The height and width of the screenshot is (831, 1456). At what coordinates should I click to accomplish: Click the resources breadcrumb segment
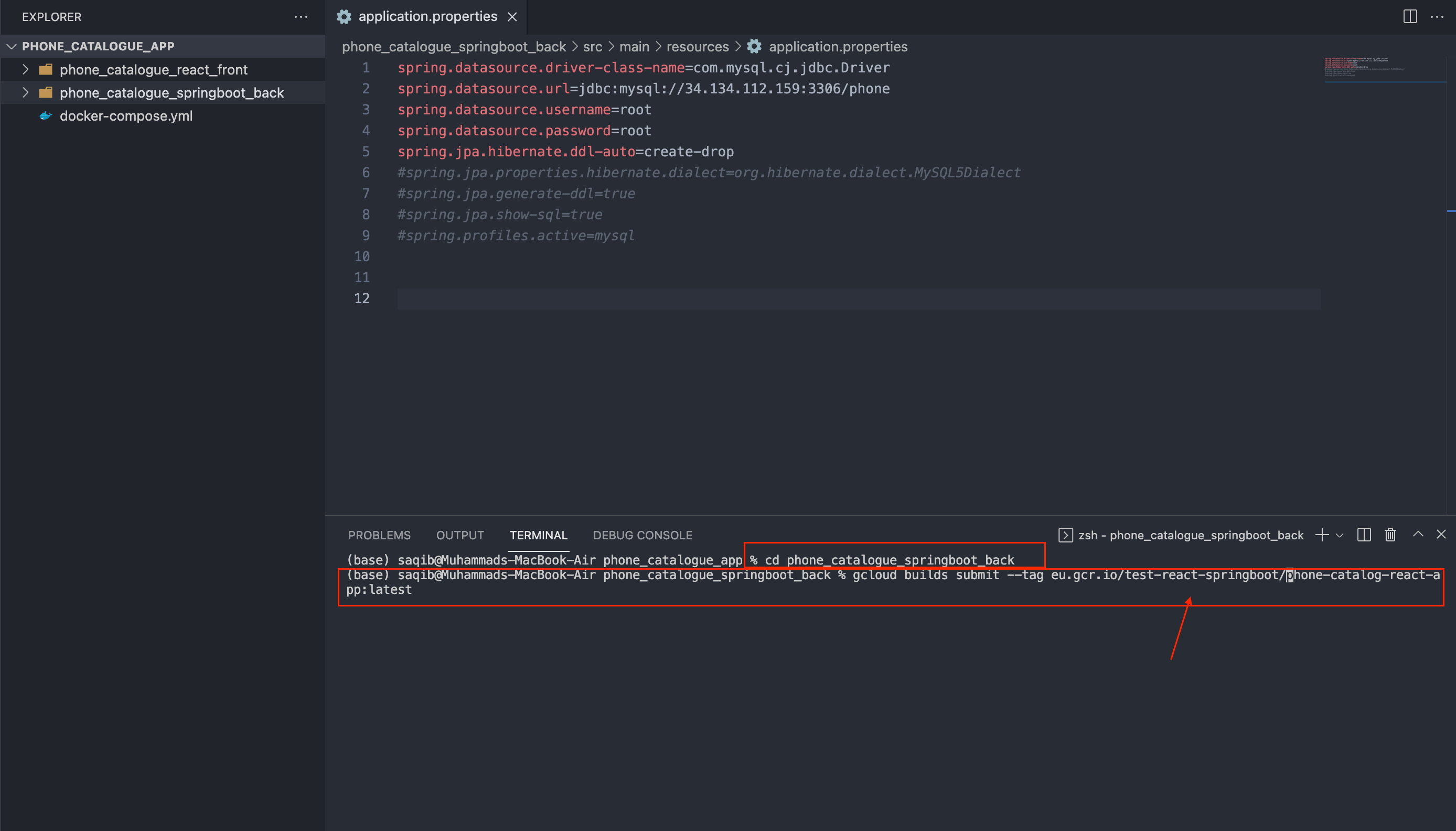pos(697,47)
